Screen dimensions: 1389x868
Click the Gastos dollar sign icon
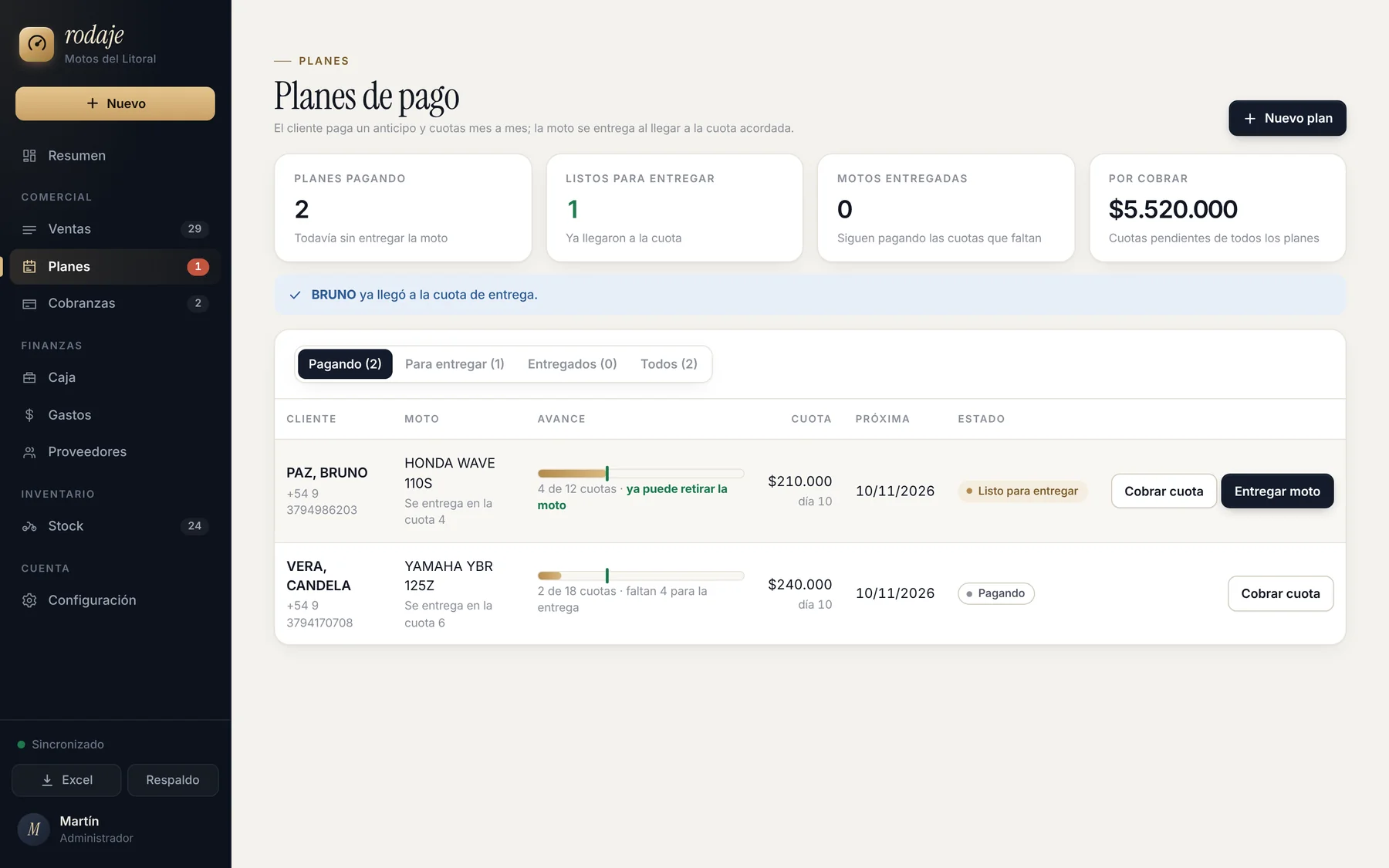tap(29, 415)
